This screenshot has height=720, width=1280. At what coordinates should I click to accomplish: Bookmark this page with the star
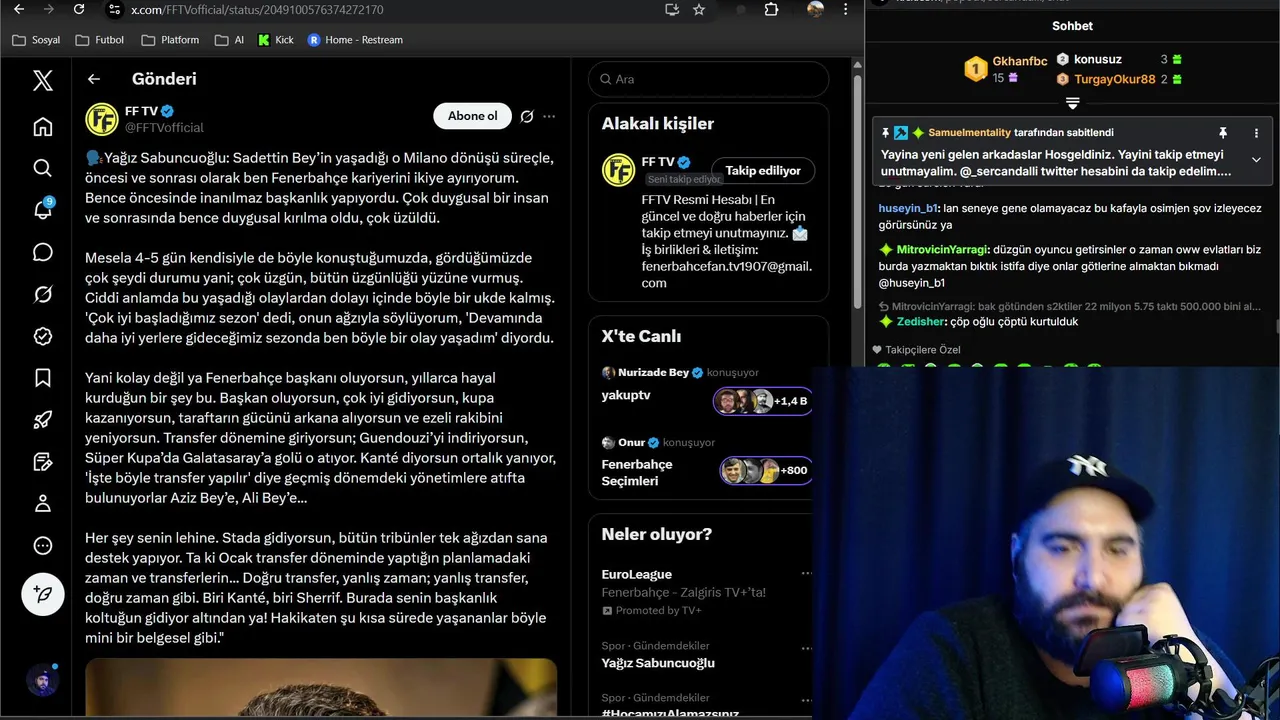pyautogui.click(x=699, y=10)
